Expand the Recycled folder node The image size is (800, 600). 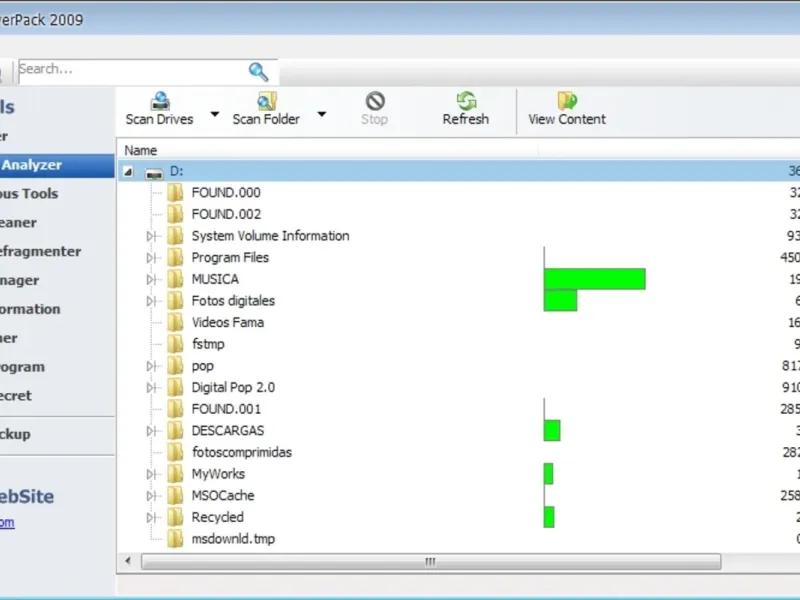tap(151, 517)
